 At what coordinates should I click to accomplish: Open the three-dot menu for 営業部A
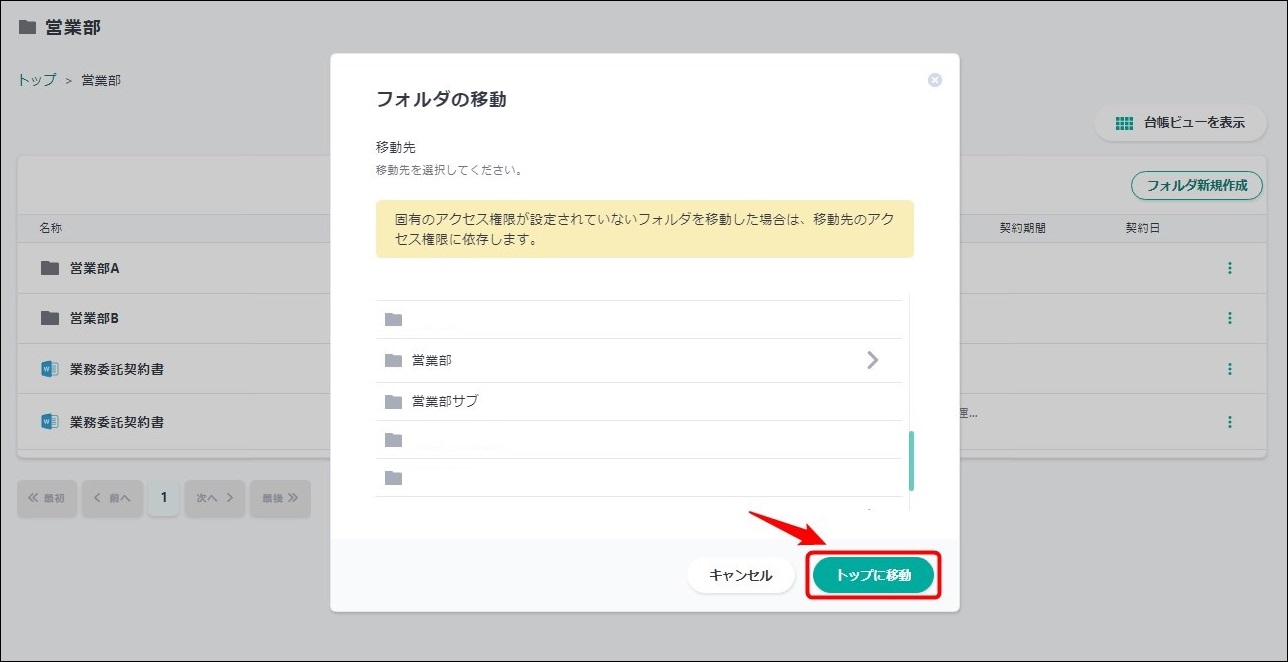point(1230,268)
